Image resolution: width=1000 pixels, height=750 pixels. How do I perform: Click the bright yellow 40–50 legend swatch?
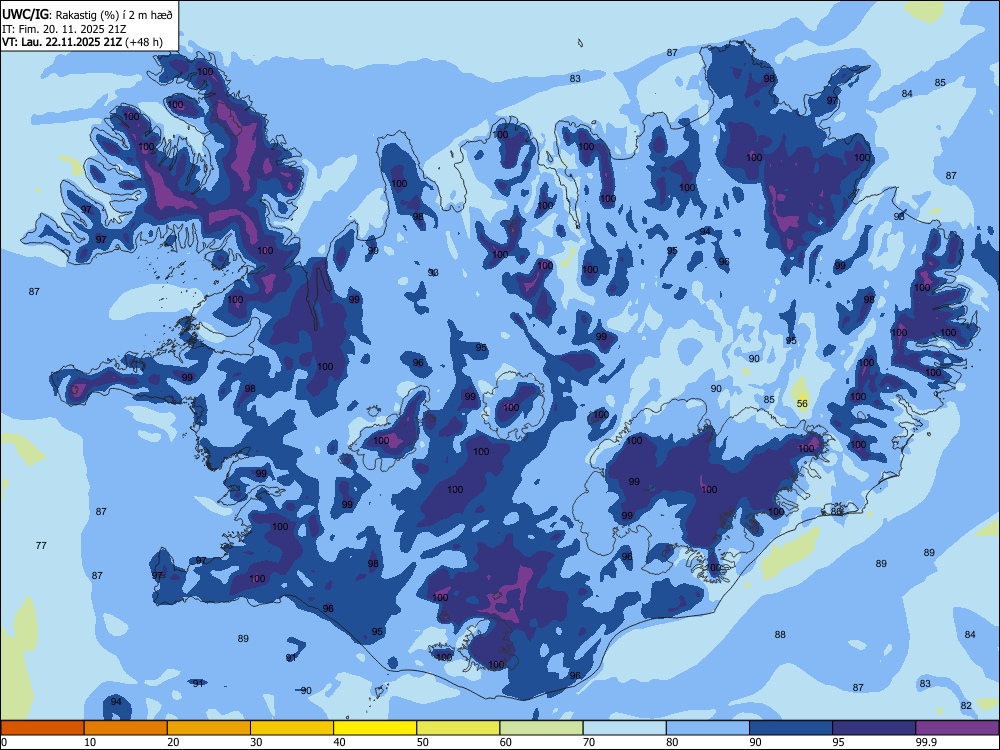point(375,728)
